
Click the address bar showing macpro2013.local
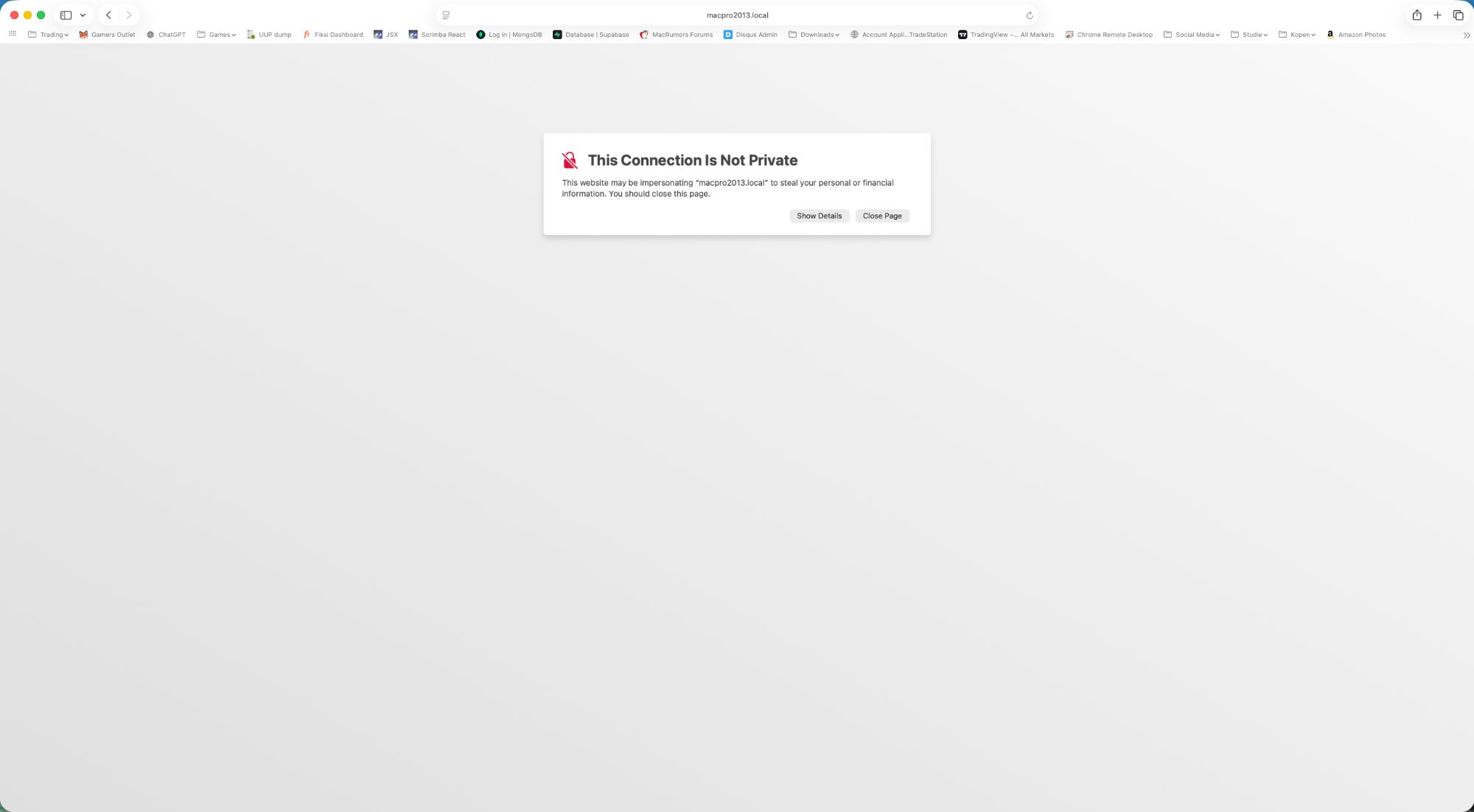[x=737, y=15]
